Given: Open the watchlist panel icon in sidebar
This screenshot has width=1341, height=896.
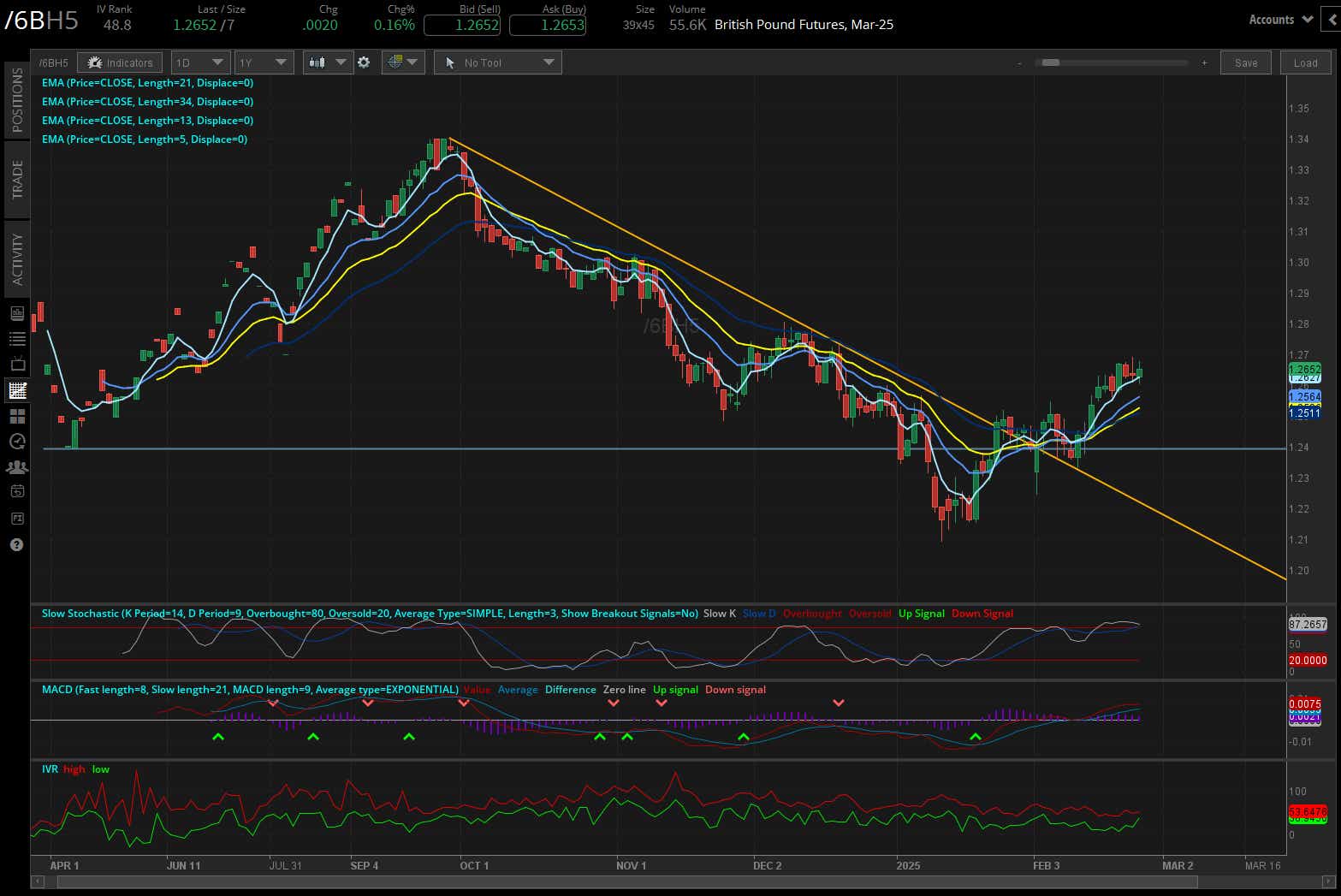Looking at the screenshot, I should [x=17, y=338].
